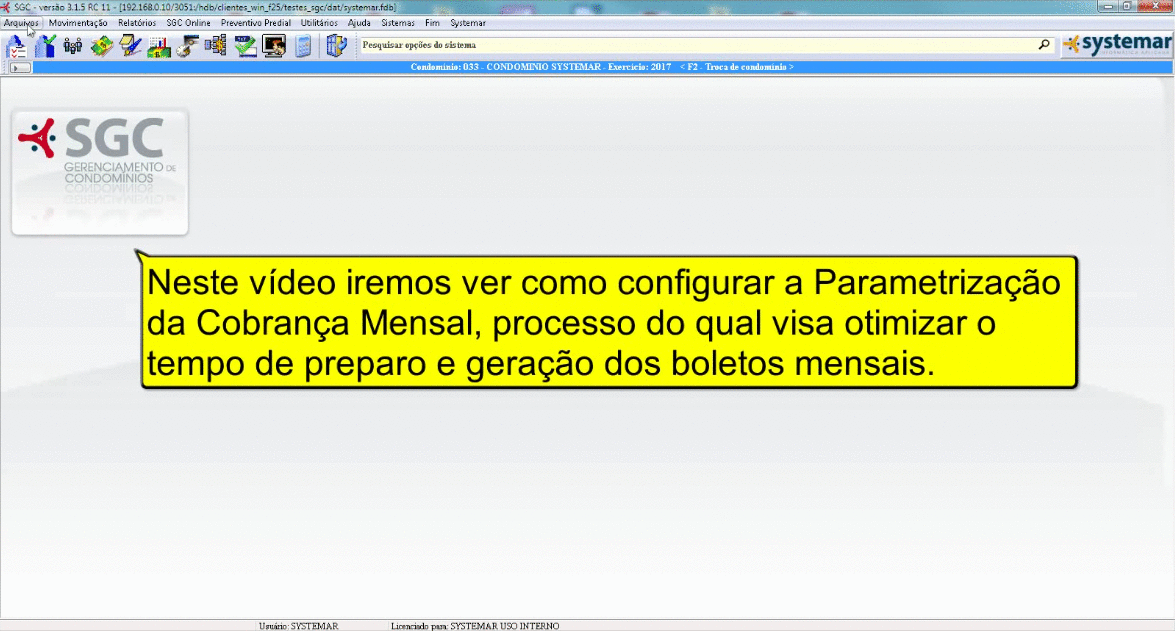
Task: Open the Relatórios menu
Action: click(x=137, y=22)
